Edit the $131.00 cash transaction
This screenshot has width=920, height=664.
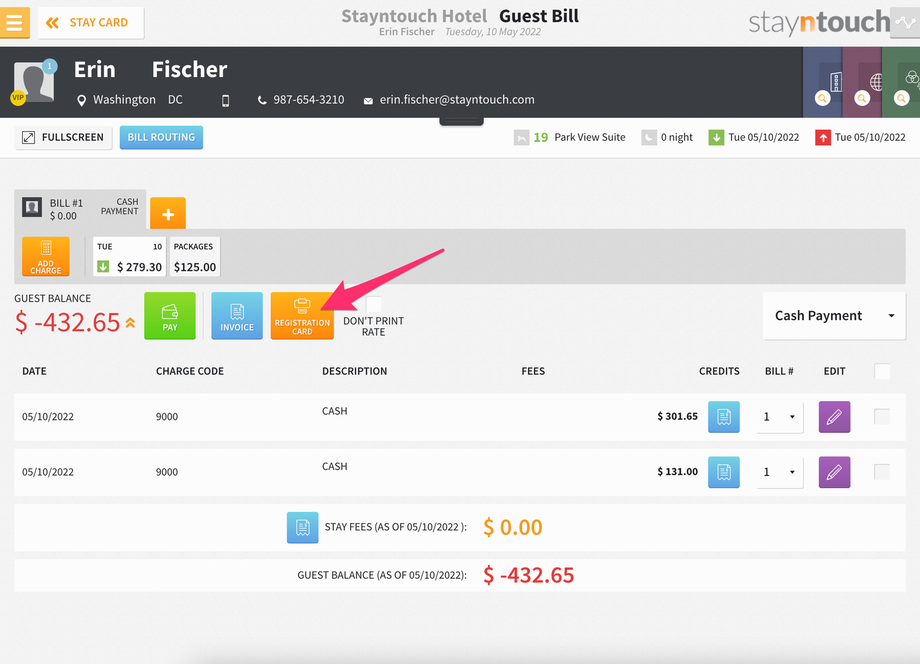click(834, 472)
